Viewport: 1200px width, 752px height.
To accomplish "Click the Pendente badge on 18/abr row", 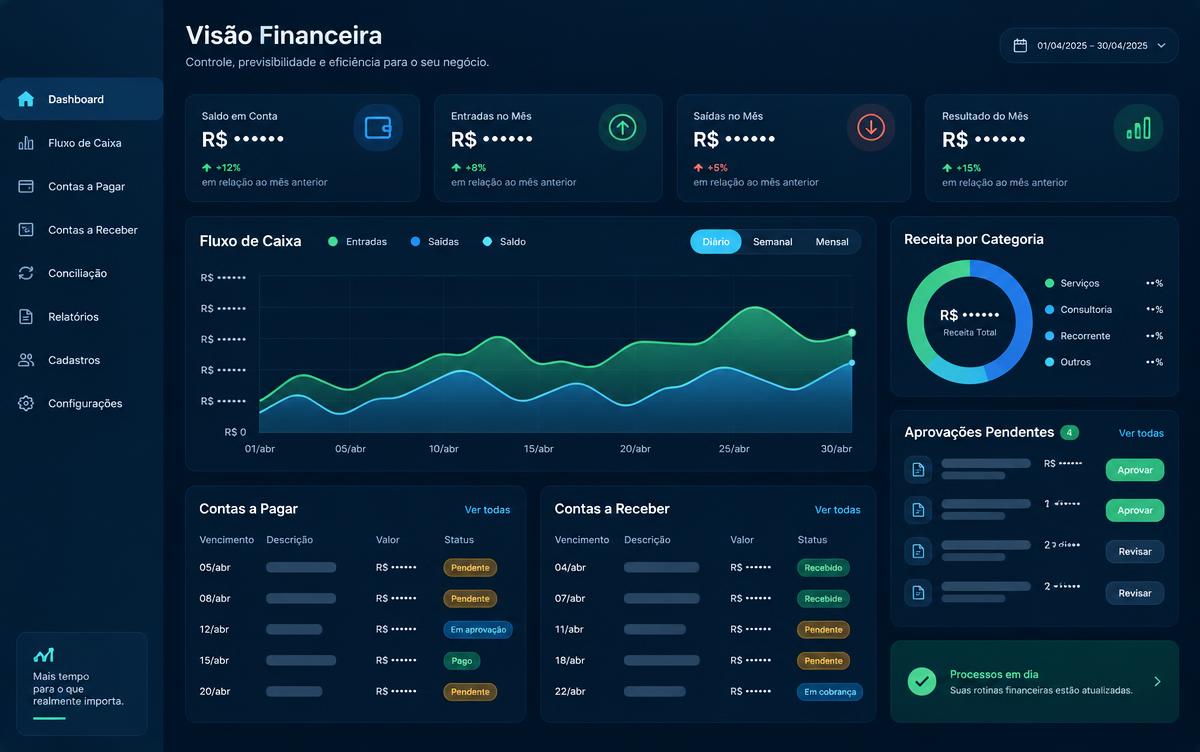I will point(823,661).
